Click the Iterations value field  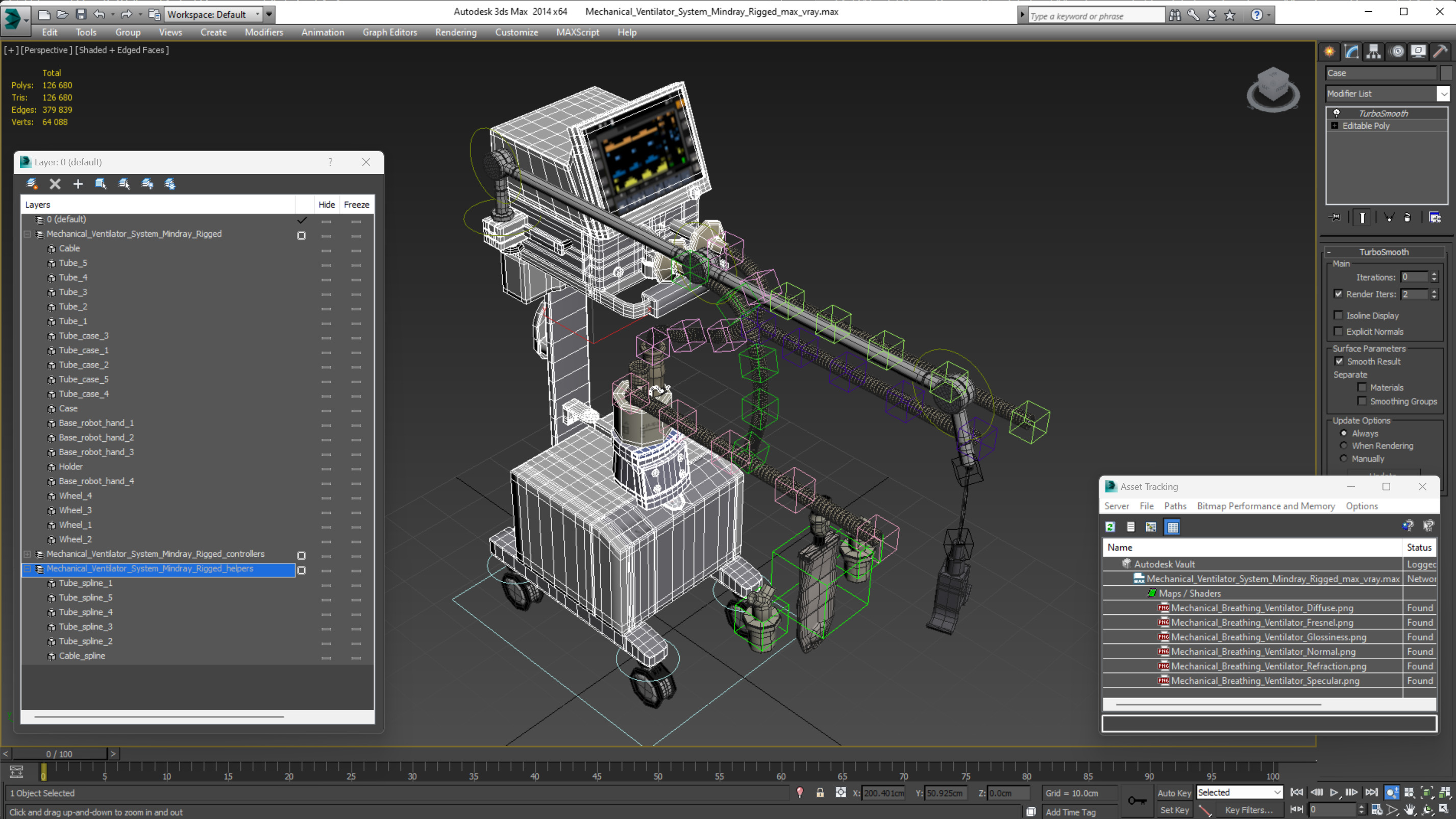1415,277
